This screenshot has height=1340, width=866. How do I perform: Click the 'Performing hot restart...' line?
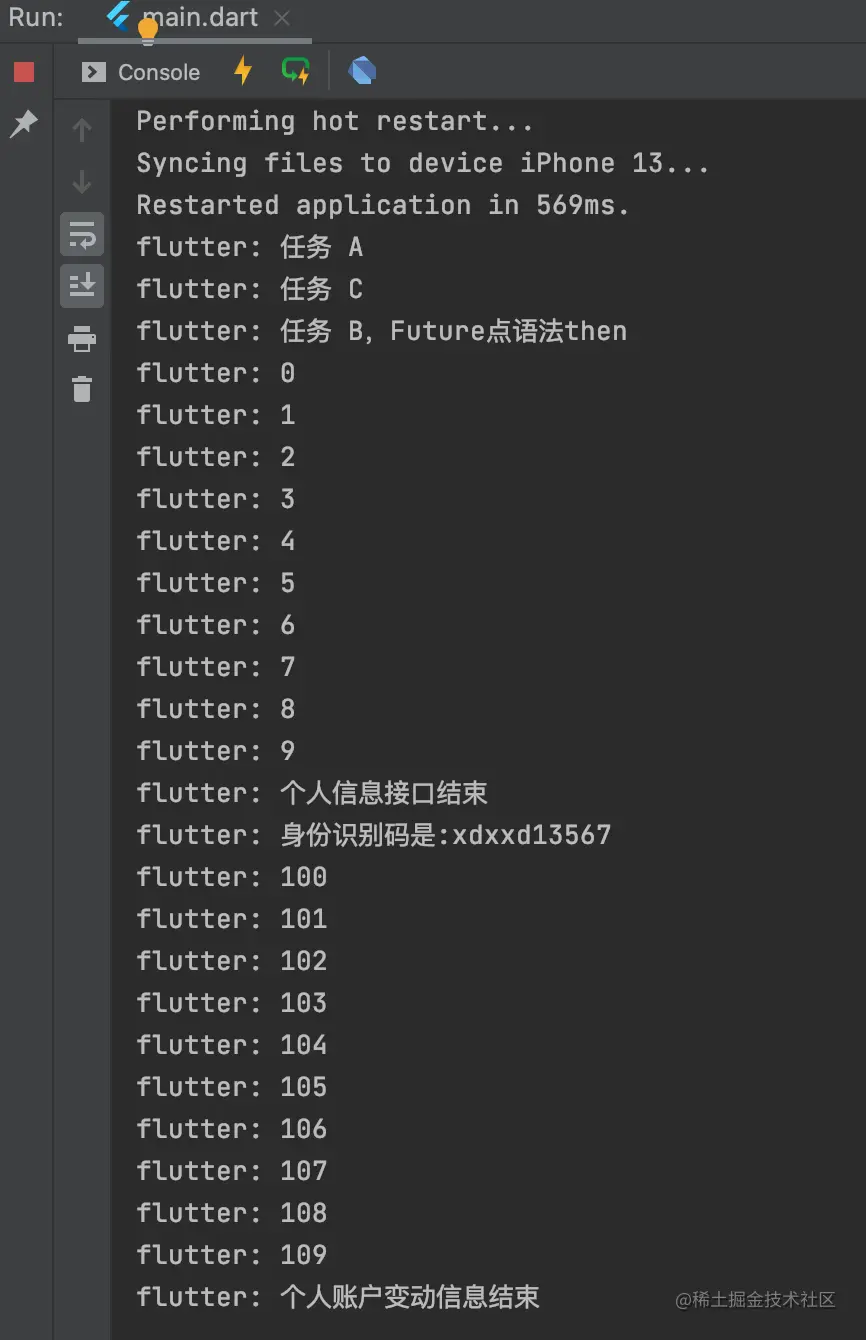pyautogui.click(x=335, y=121)
